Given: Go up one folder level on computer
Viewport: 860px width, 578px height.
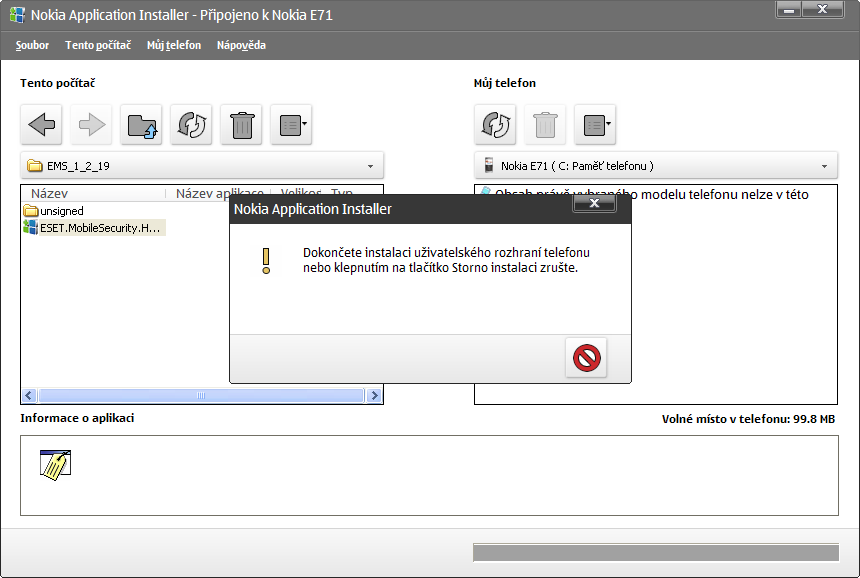Looking at the screenshot, I should pos(142,124).
